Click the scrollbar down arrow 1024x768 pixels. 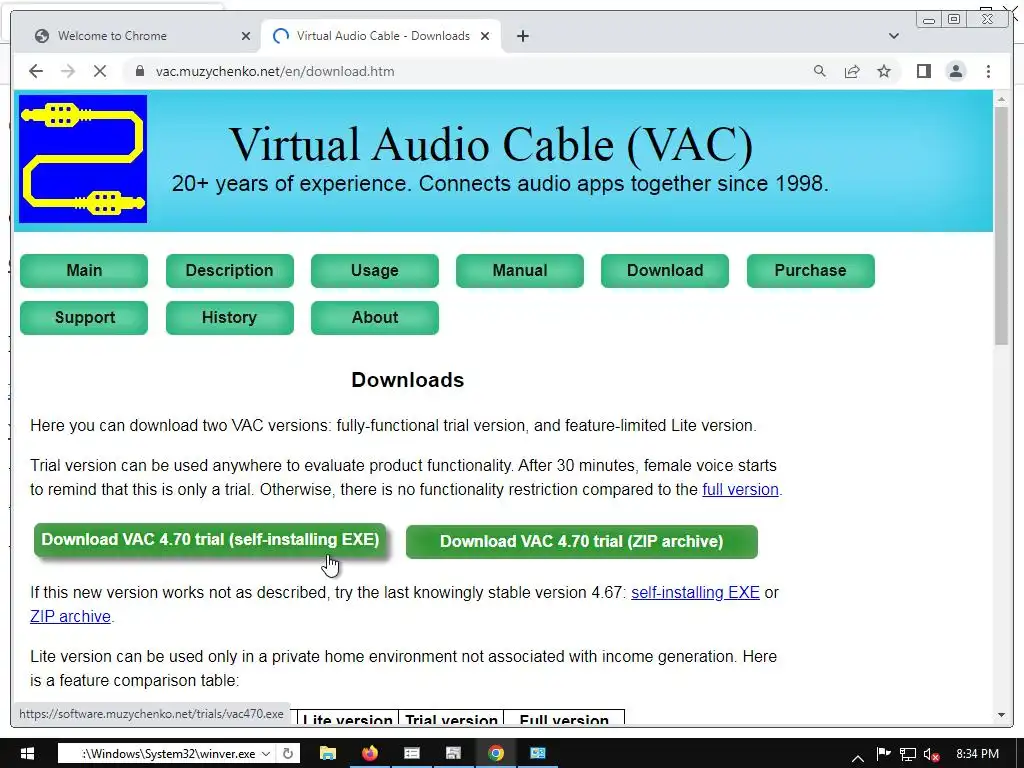point(1001,715)
